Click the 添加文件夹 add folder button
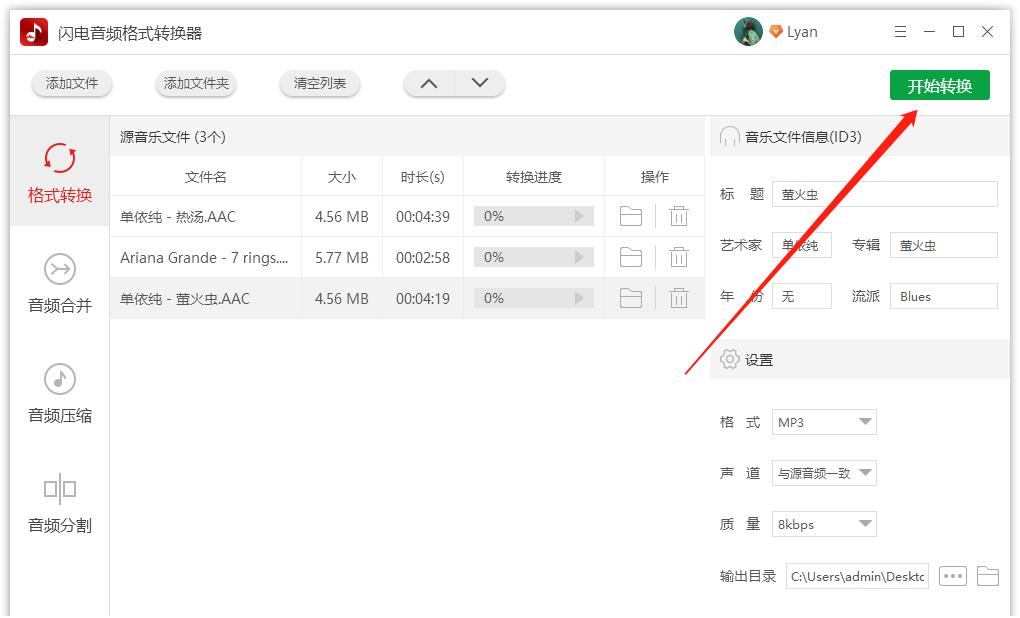This screenshot has width=1020, height=618. [x=195, y=84]
